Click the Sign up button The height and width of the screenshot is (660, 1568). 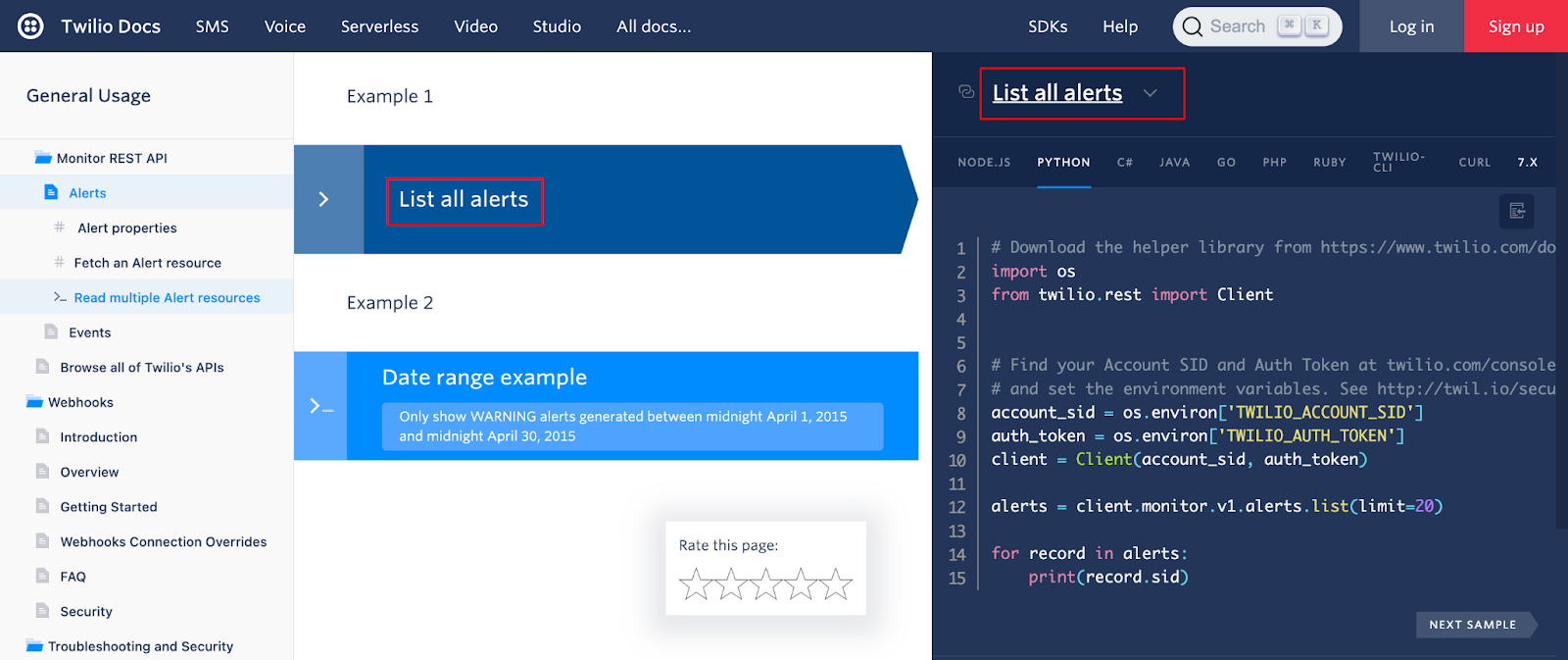pos(1515,26)
